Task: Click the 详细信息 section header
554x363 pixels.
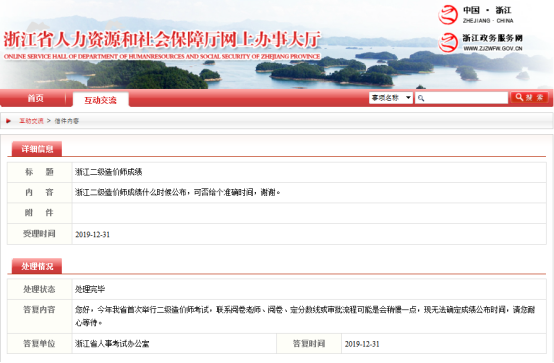Action: (37, 149)
